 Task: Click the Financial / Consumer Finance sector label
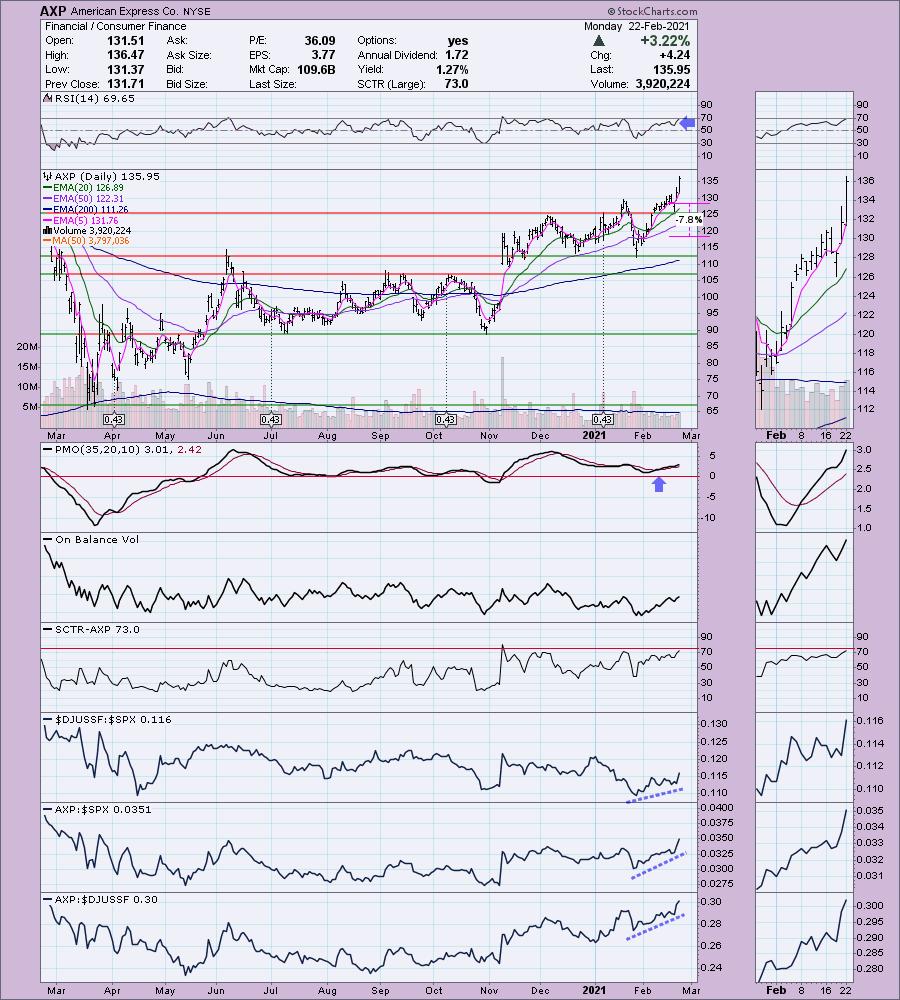(x=115, y=26)
